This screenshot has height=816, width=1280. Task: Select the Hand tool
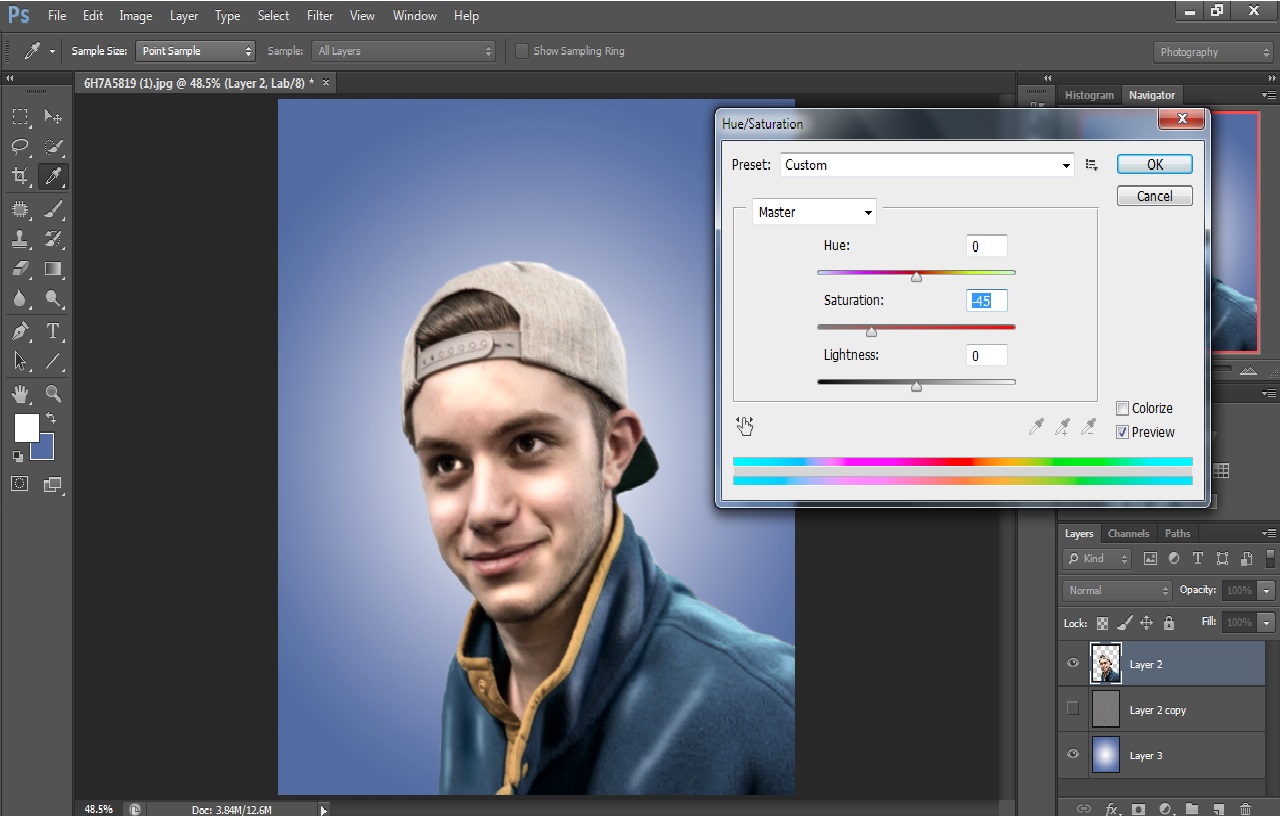click(20, 393)
